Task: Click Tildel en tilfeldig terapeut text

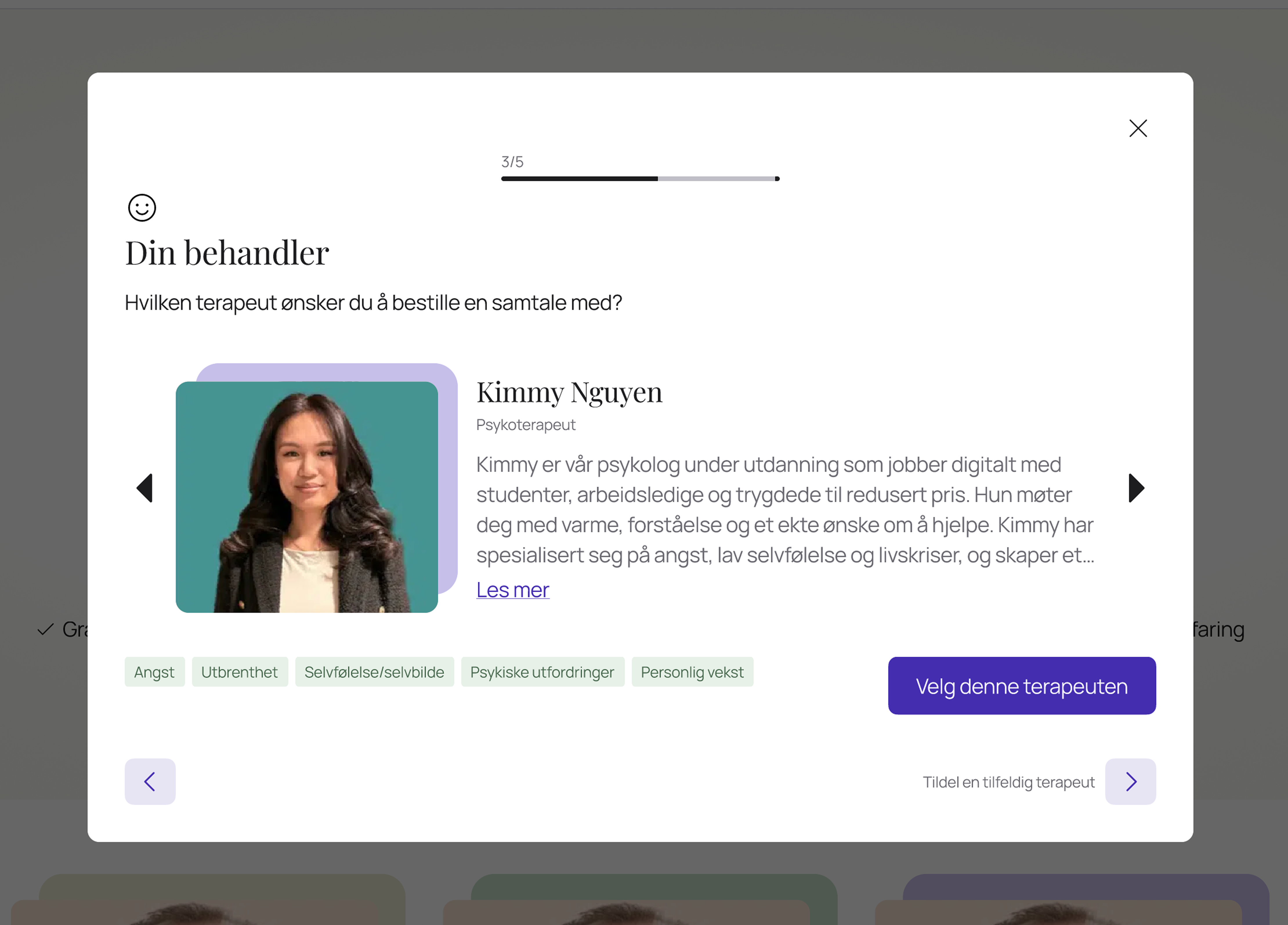Action: click(x=1009, y=782)
